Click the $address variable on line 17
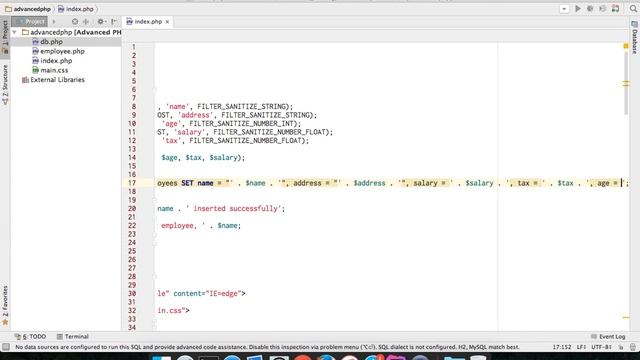The height and width of the screenshot is (360, 640). pyautogui.click(x=369, y=183)
